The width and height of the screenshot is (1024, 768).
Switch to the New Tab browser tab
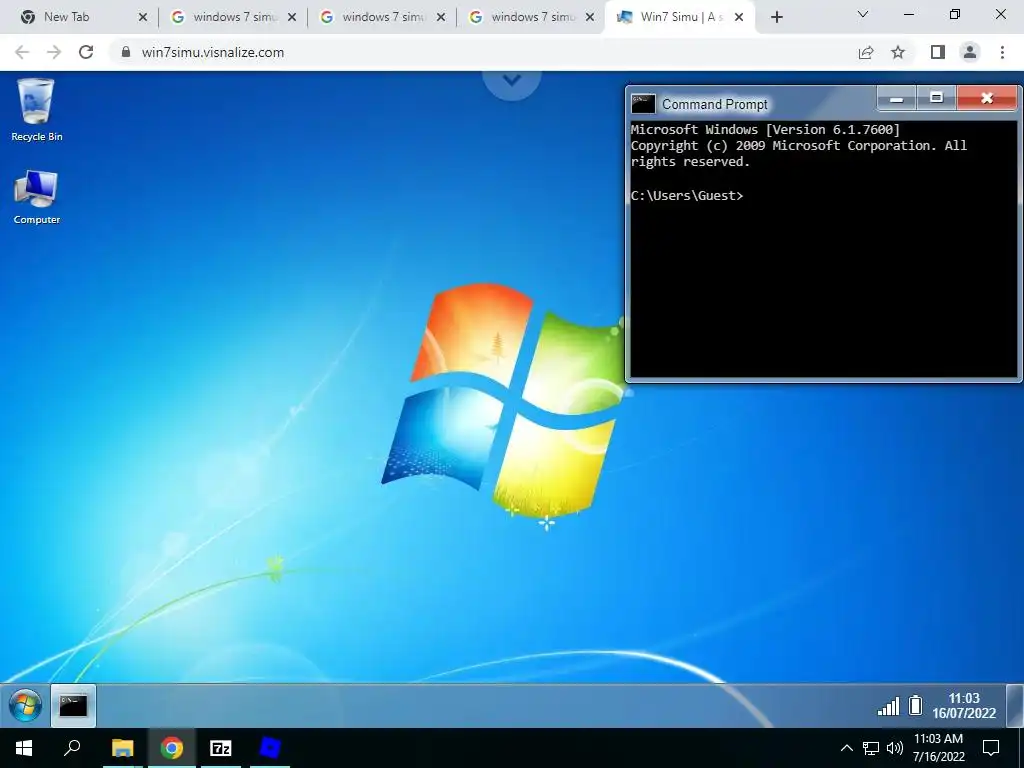[81, 17]
